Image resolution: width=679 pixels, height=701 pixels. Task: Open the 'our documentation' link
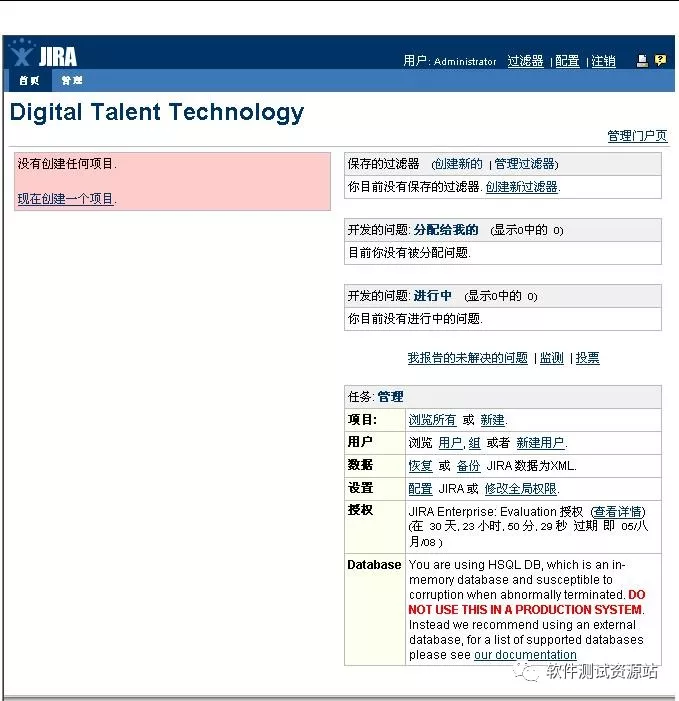tap(525, 655)
